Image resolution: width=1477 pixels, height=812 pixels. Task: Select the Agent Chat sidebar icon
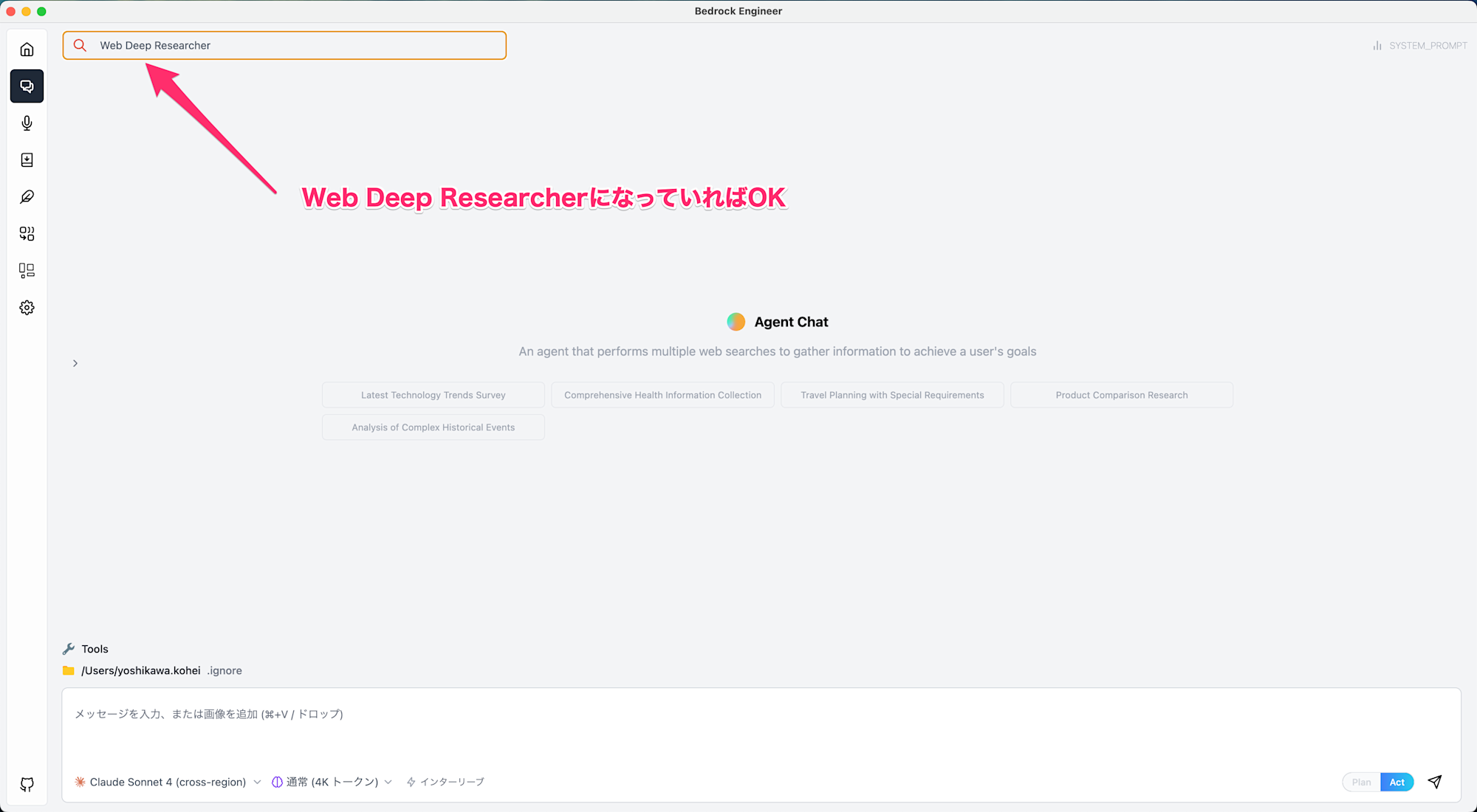27,86
